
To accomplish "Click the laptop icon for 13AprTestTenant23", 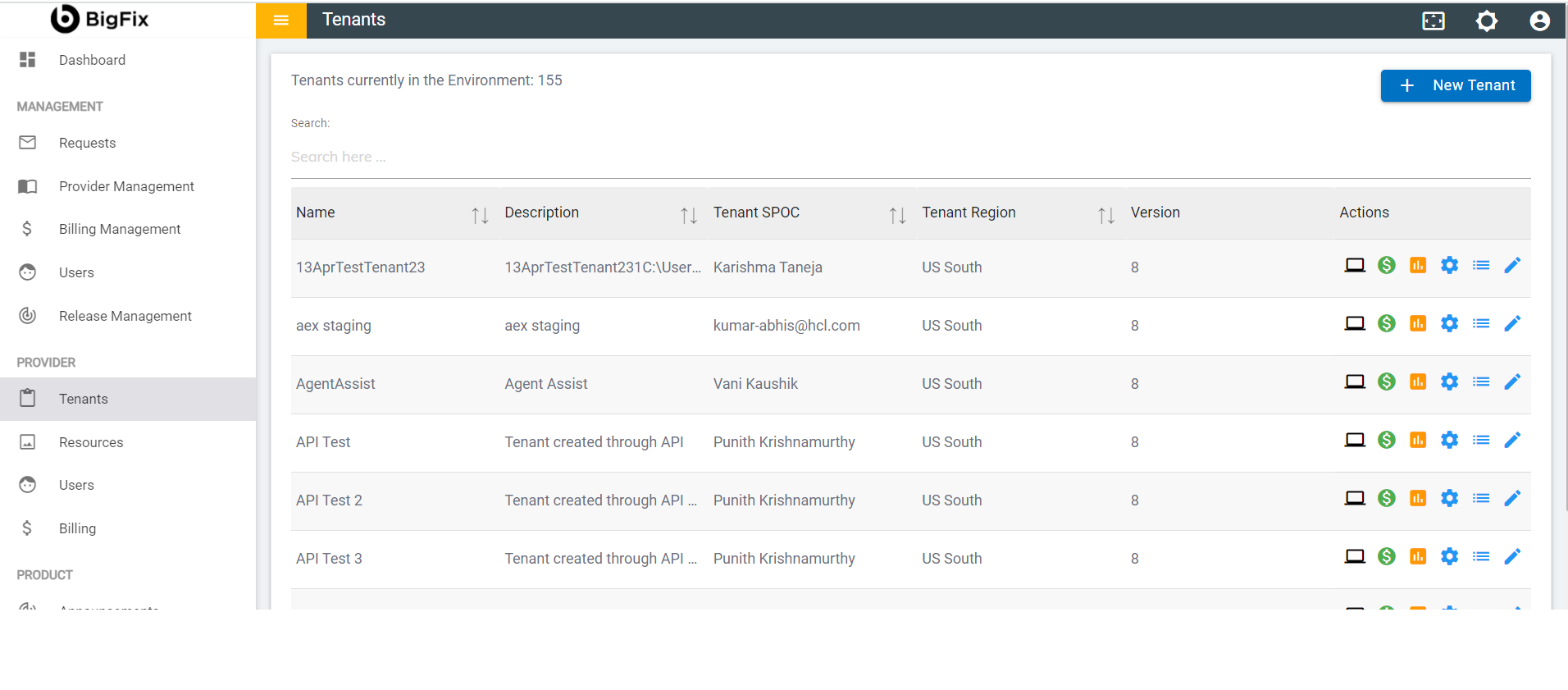I will tap(1355, 265).
